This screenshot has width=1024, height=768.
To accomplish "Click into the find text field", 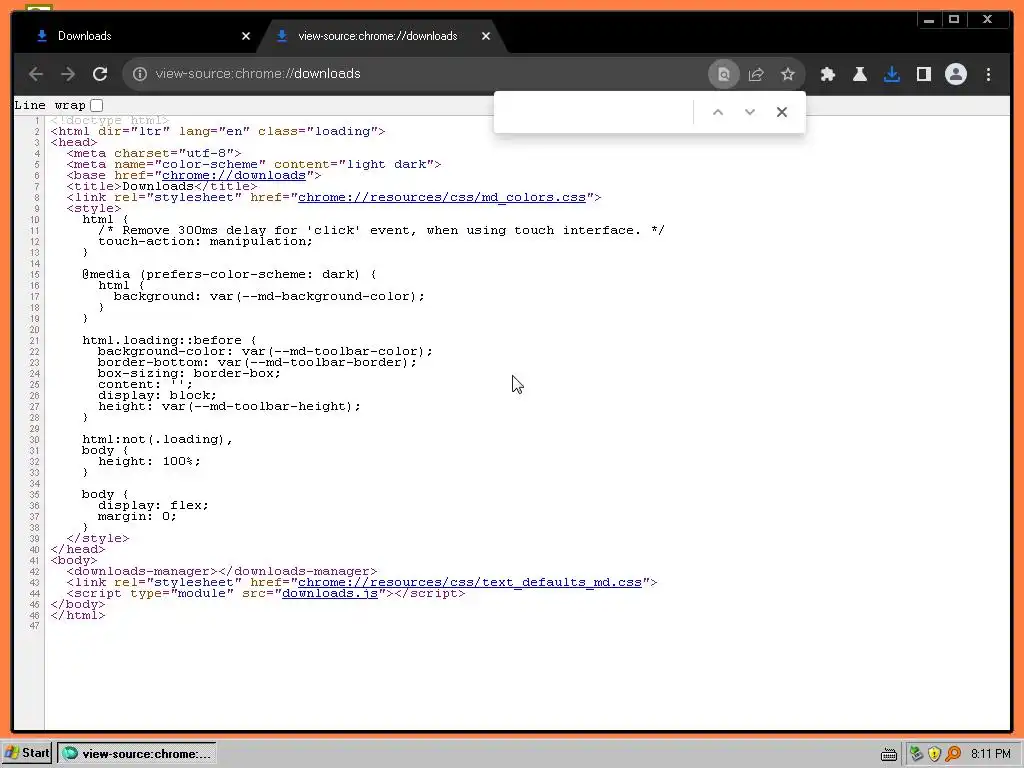I will coord(596,112).
